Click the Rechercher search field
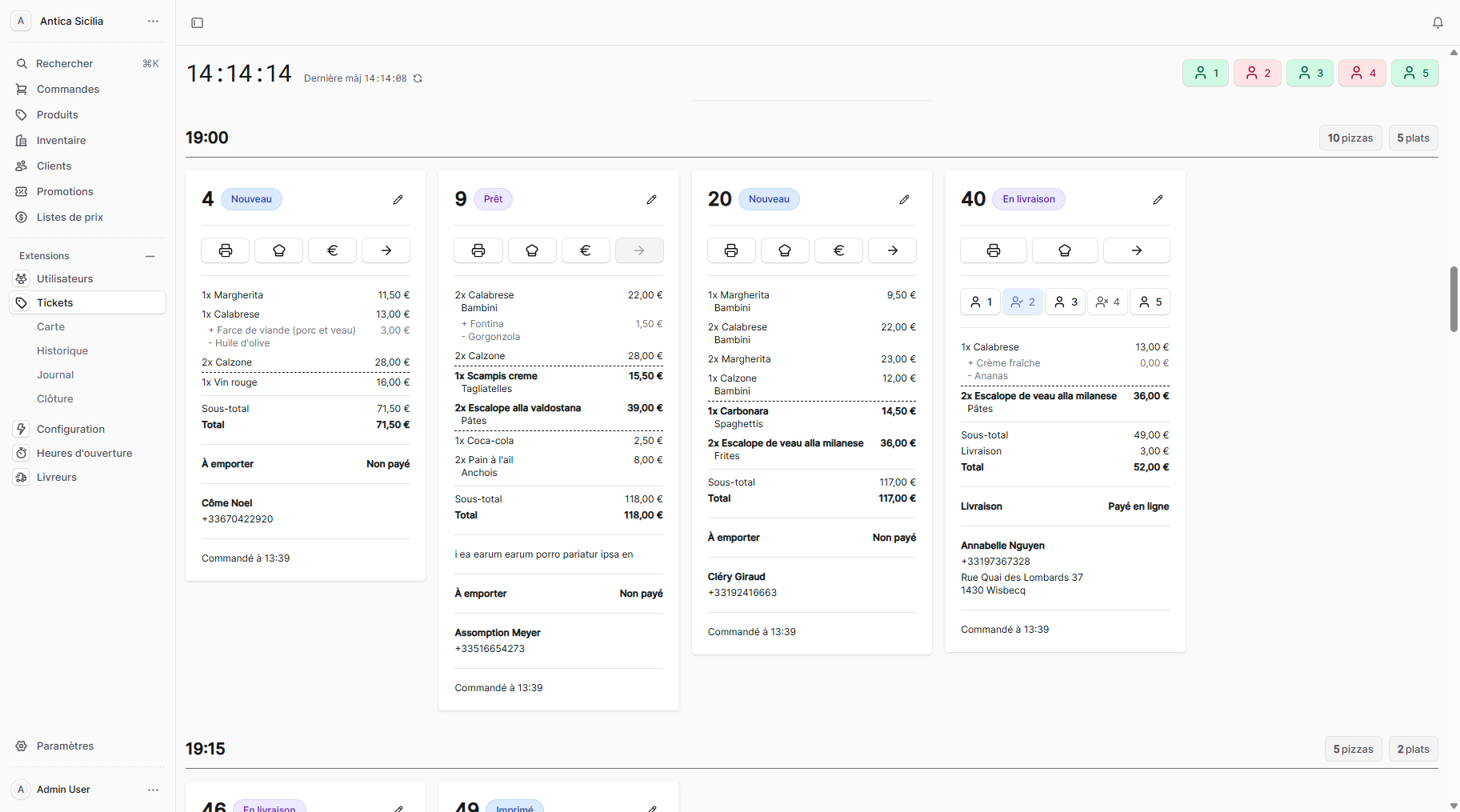 click(x=86, y=63)
